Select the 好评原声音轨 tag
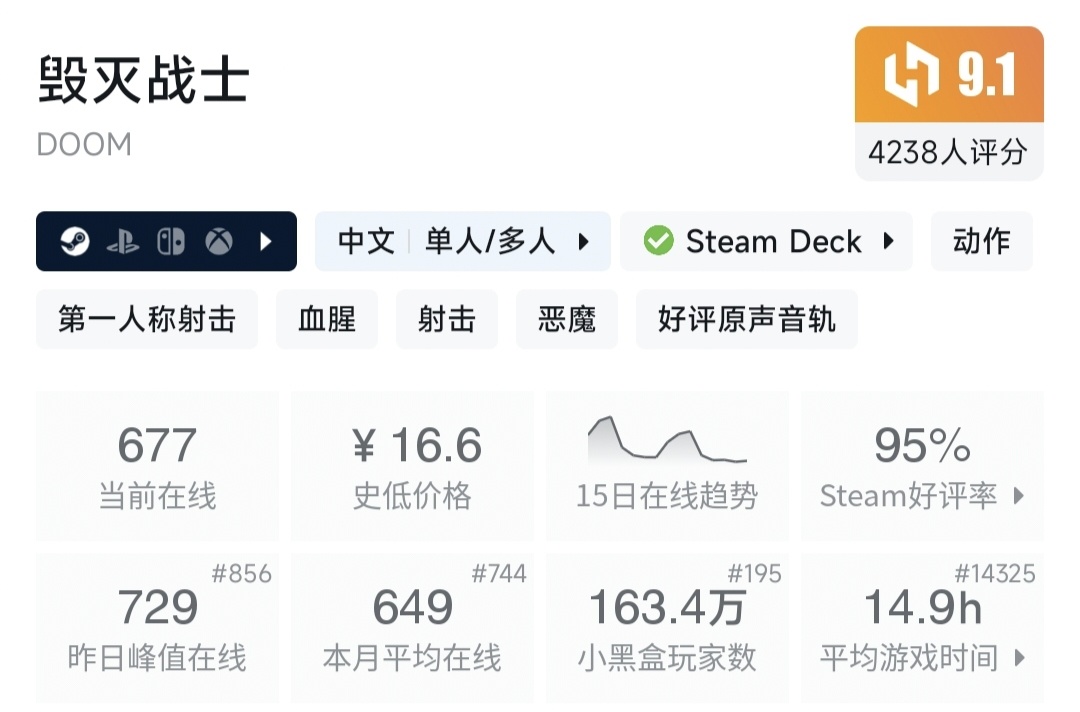This screenshot has width=1080, height=712. point(746,320)
